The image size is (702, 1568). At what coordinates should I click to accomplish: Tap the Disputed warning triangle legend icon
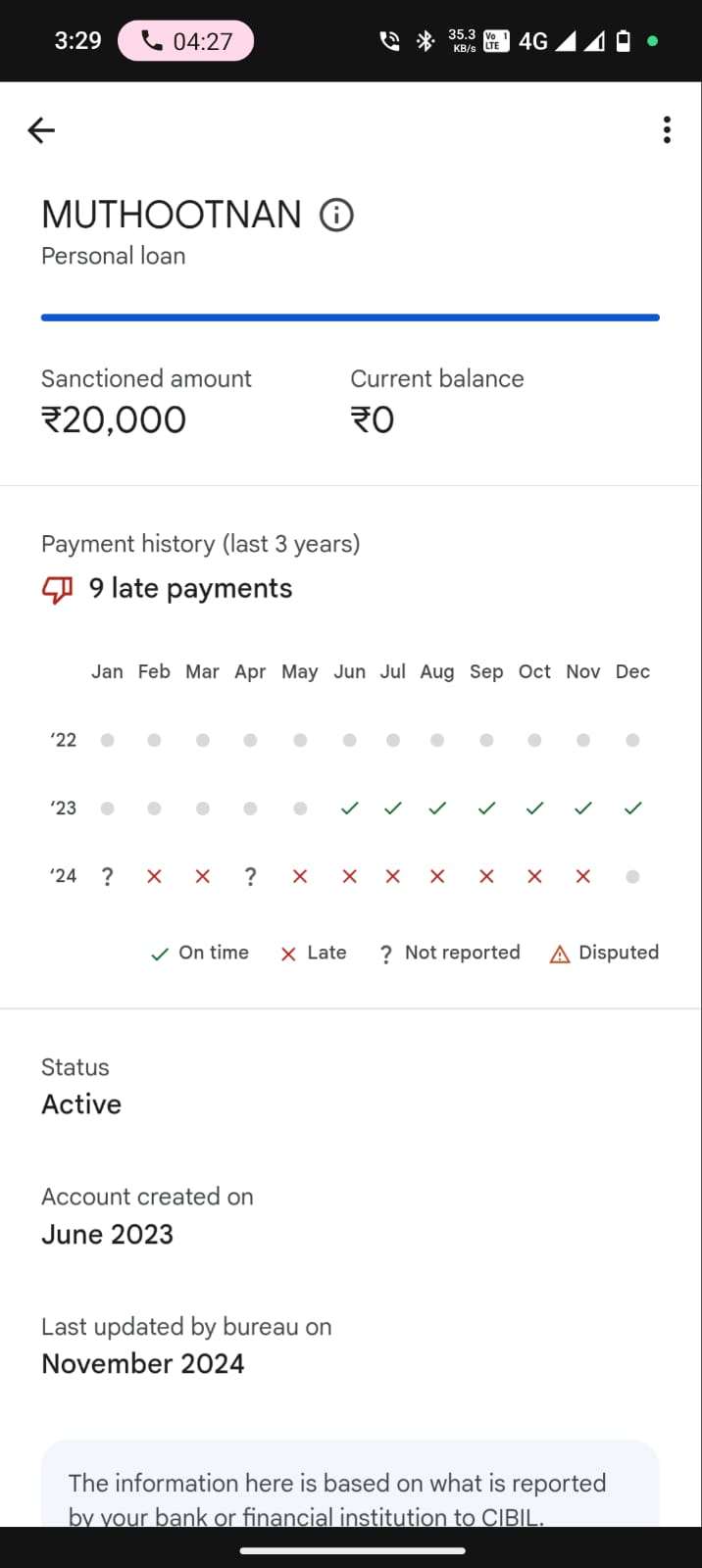(x=560, y=954)
